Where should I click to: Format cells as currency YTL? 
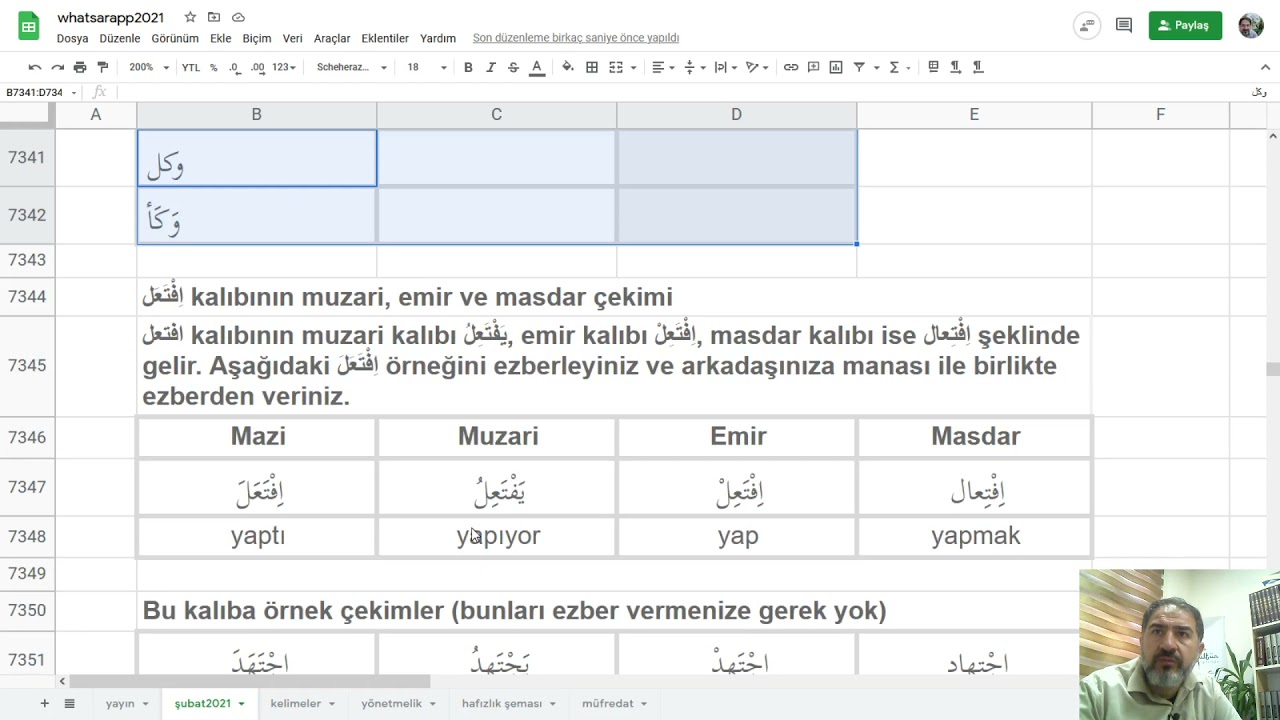[191, 67]
